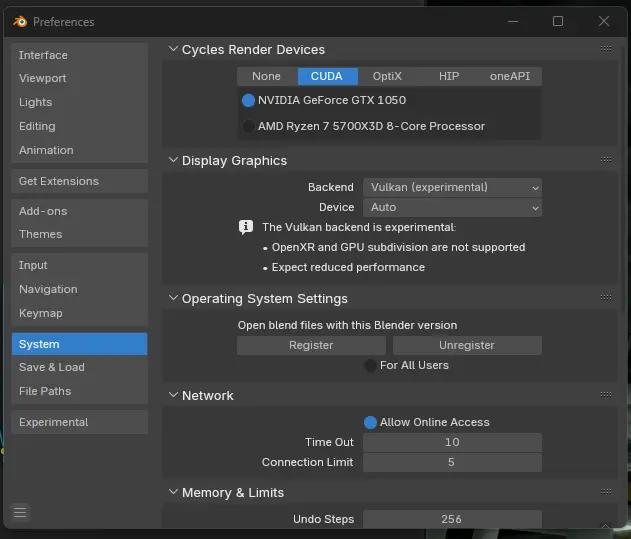Select the System category
The image size is (631, 539).
pos(79,344)
